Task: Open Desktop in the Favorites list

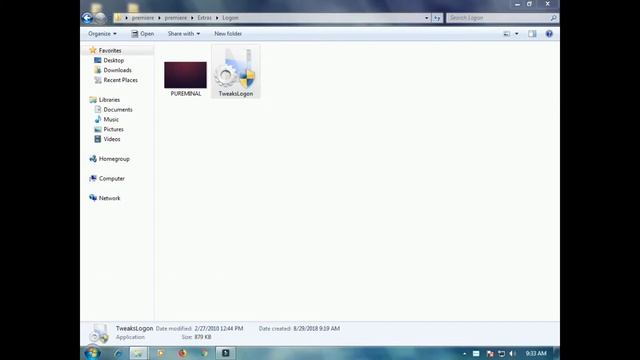Action: 113,60
